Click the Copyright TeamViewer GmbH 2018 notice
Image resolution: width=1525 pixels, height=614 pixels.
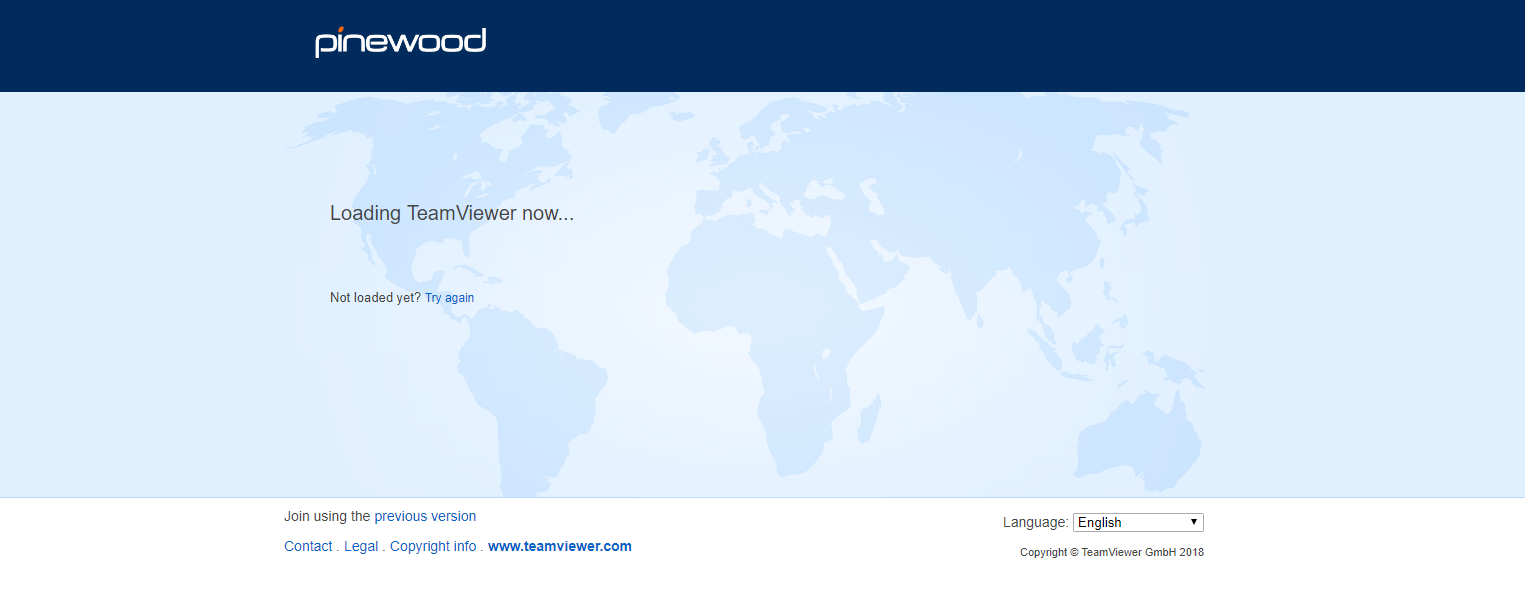click(x=1111, y=552)
